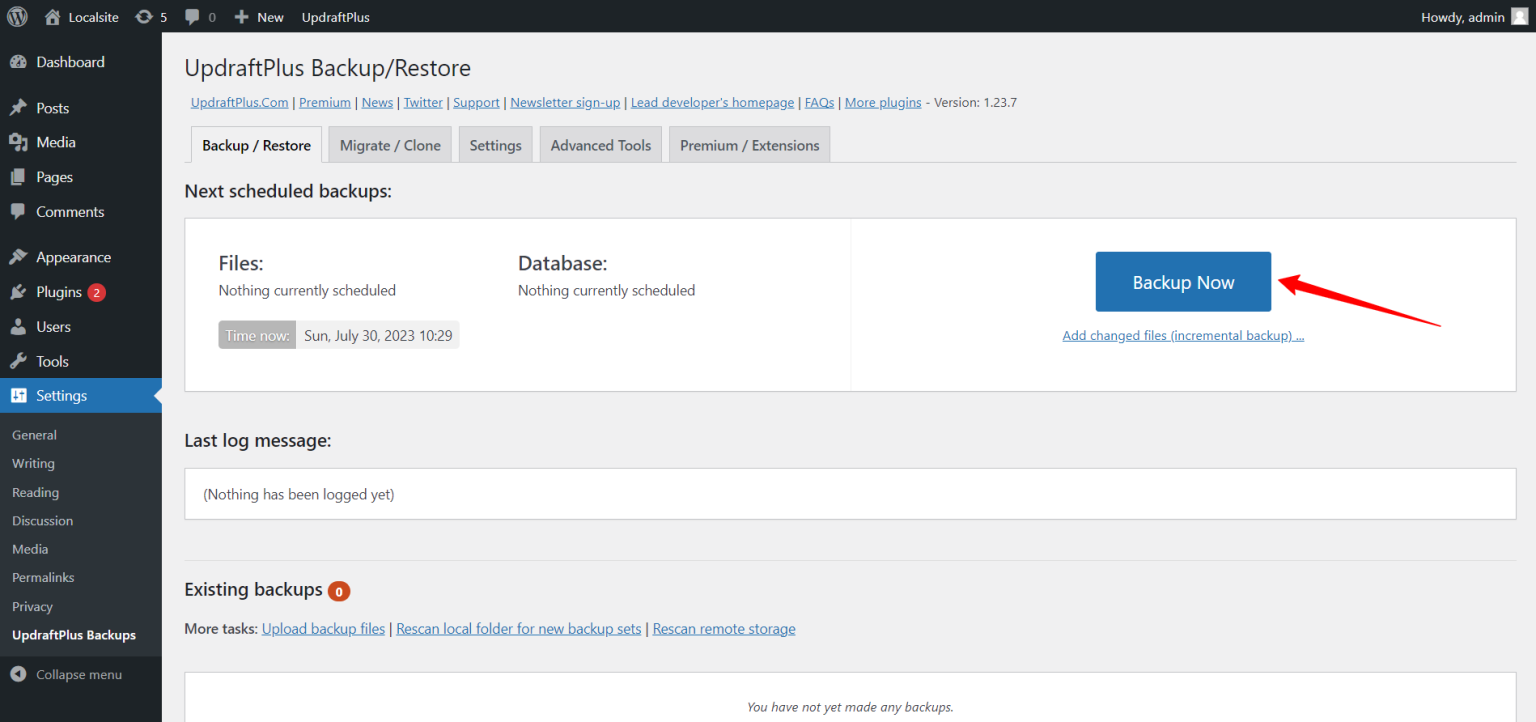The width and height of the screenshot is (1536, 722).
Task: Open Media library via its sidebar icon
Action: click(x=20, y=142)
